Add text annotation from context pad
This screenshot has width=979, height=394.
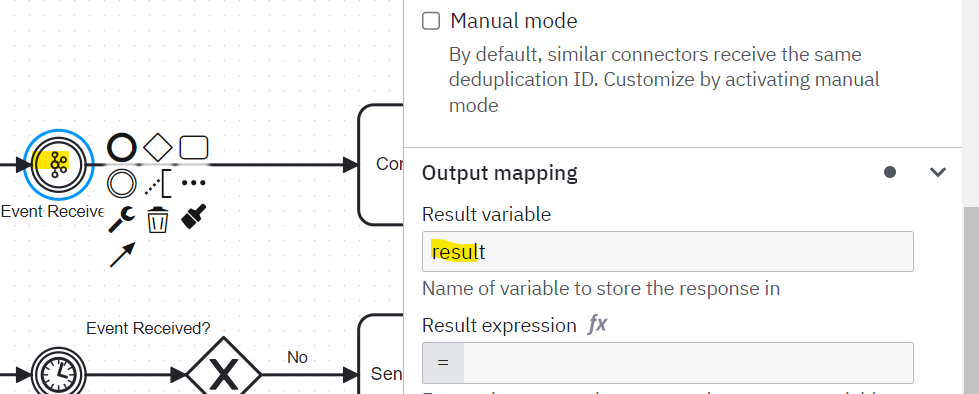coord(157,184)
